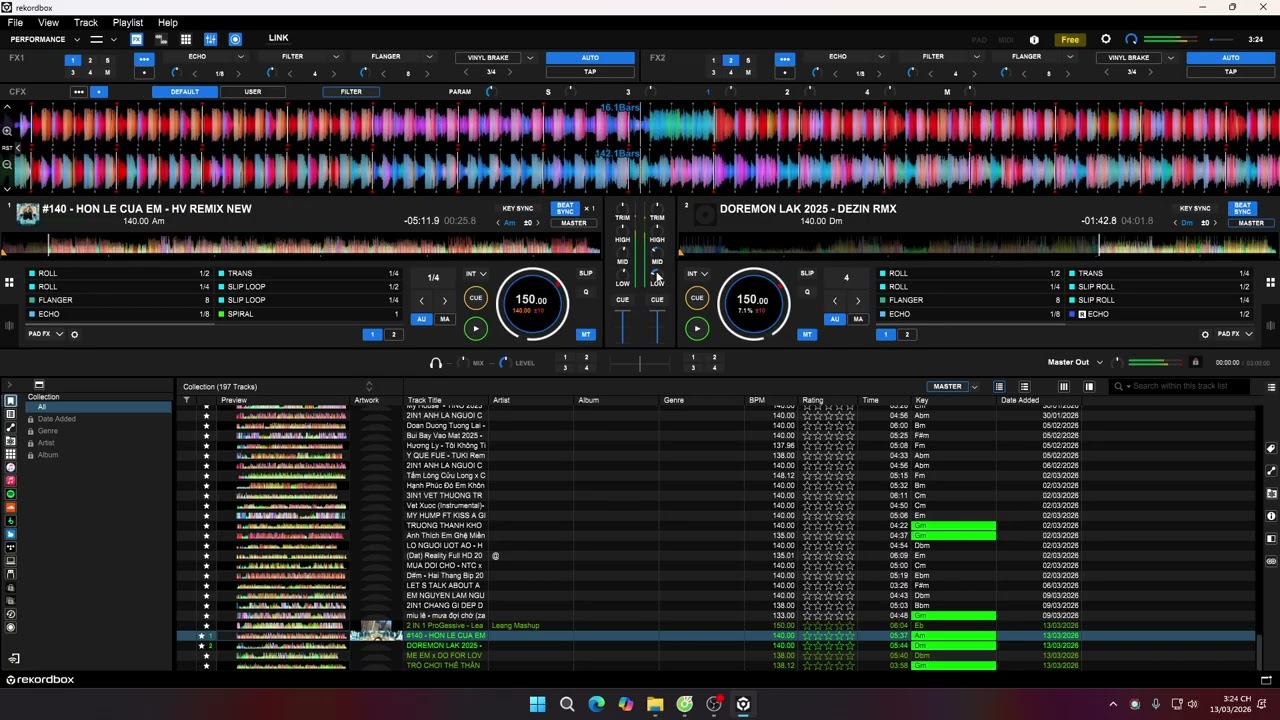Toggle the mixer panel icon in toolbar
The width and height of the screenshot is (1280, 720).
pyautogui.click(x=211, y=39)
